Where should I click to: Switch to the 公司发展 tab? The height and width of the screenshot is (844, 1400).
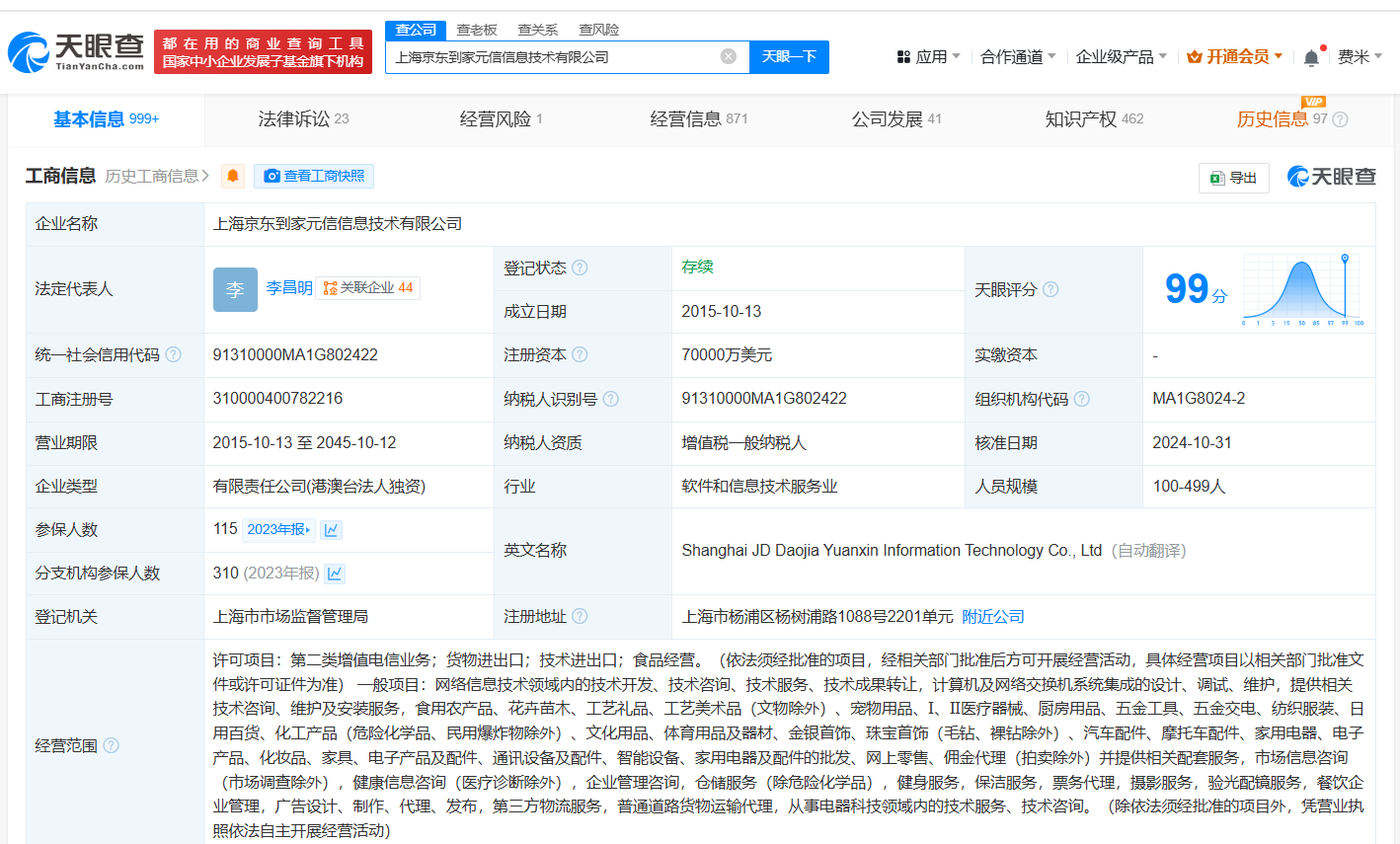point(896,119)
